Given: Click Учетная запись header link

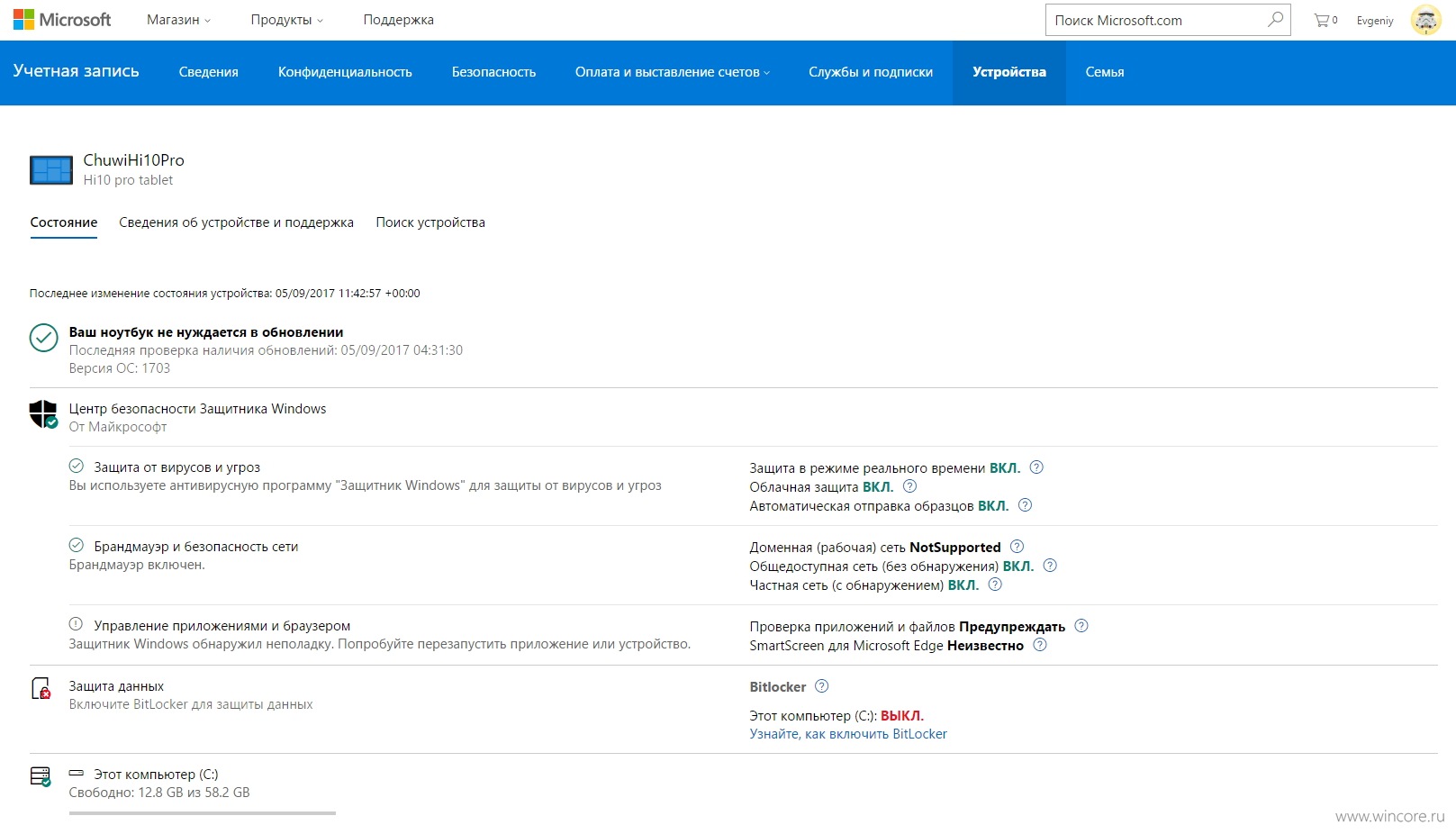Looking at the screenshot, I should (77, 71).
